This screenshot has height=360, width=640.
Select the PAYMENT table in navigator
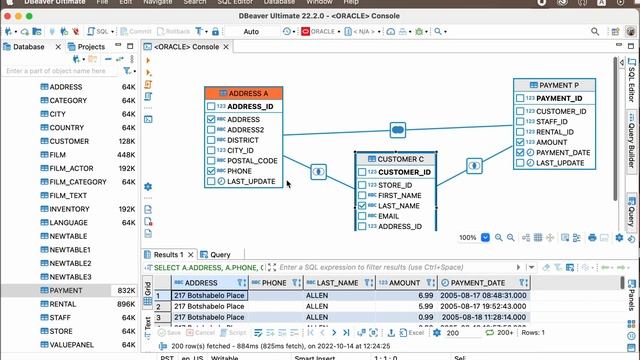point(66,290)
